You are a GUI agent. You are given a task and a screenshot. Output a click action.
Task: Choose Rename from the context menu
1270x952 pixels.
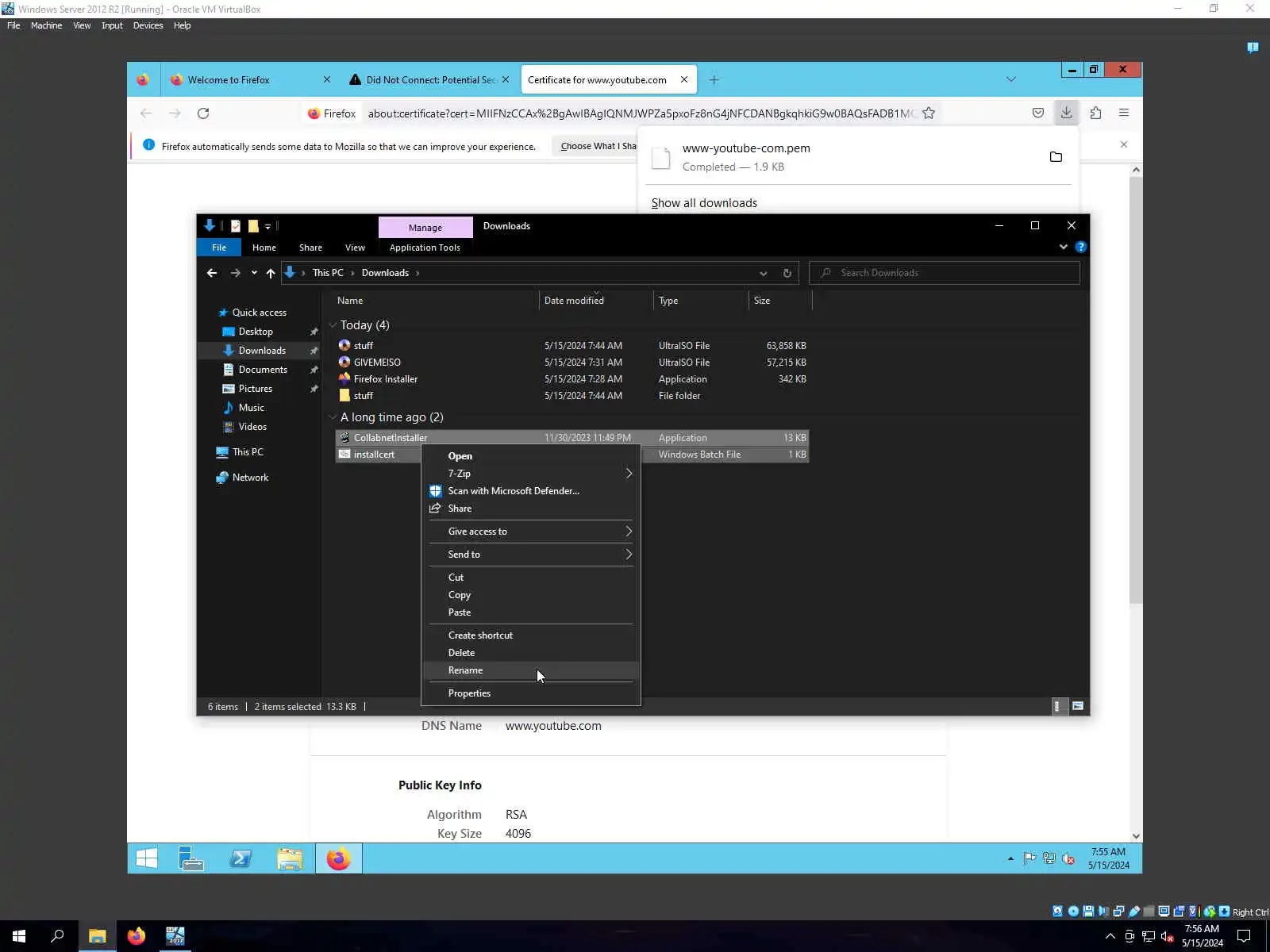tap(530, 670)
